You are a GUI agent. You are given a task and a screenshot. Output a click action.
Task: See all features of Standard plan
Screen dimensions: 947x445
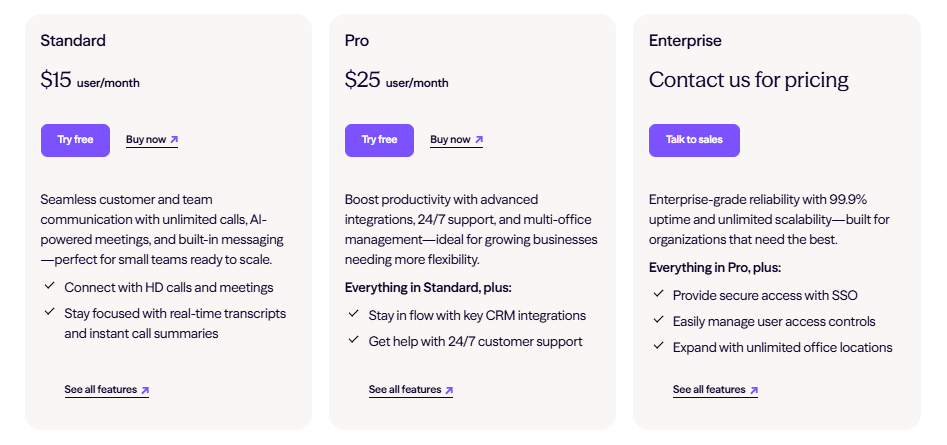click(101, 389)
